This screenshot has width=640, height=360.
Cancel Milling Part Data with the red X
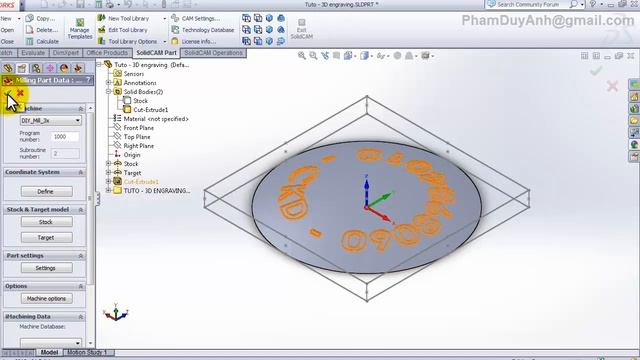pyautogui.click(x=20, y=93)
